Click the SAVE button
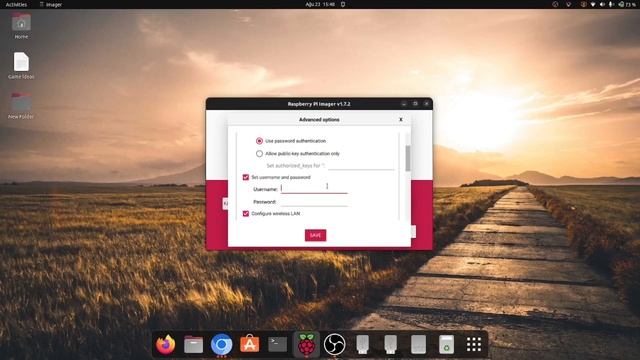The height and width of the screenshot is (360, 640). coord(316,235)
